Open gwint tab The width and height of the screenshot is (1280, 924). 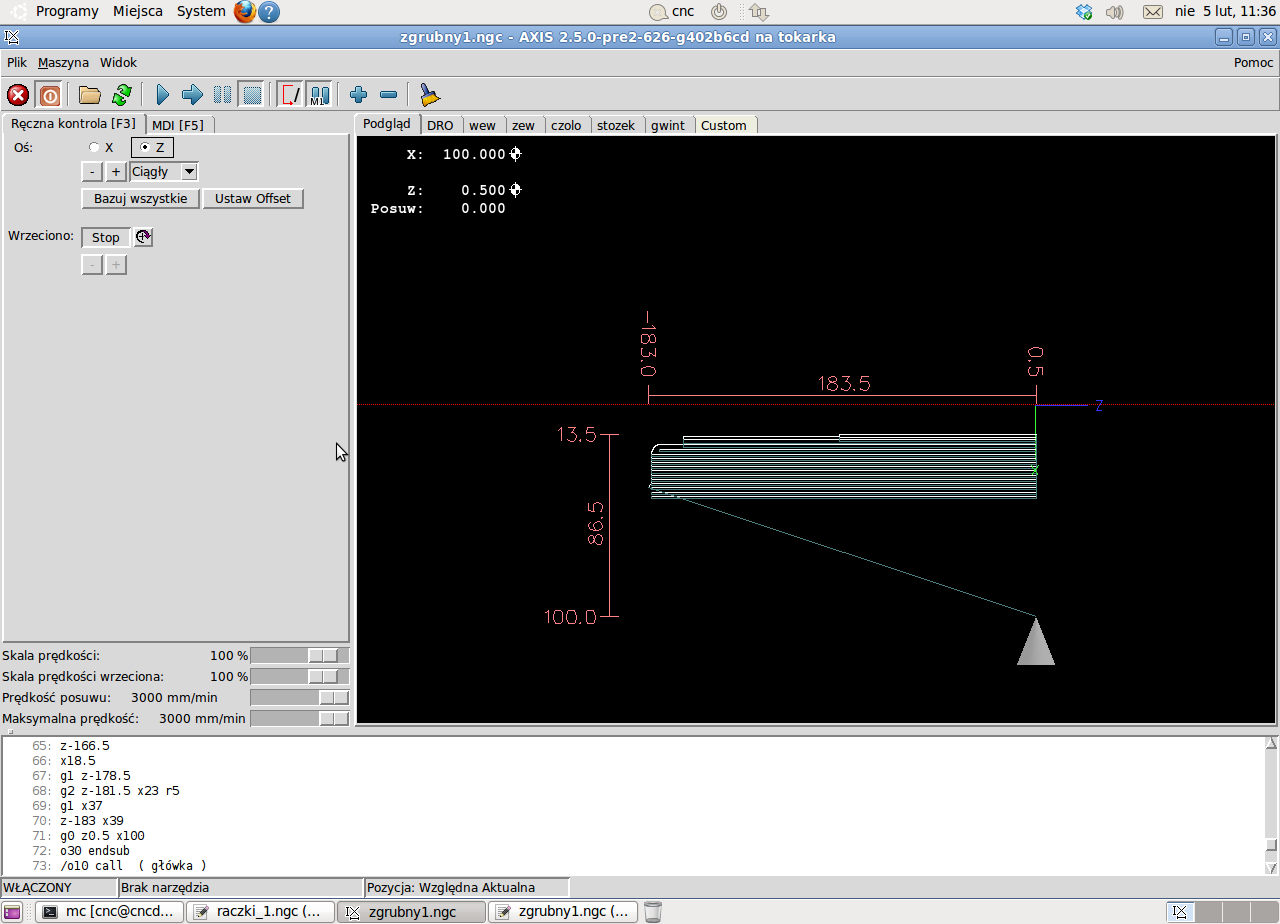(x=668, y=125)
